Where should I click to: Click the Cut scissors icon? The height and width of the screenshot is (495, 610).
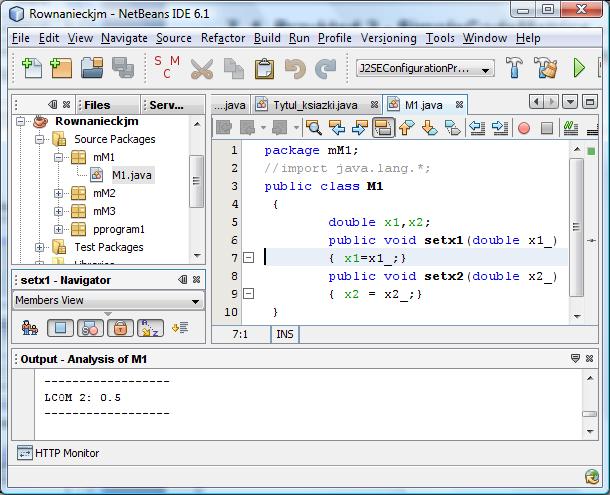pos(202,69)
